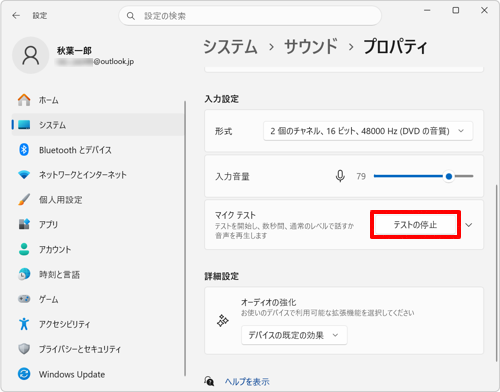
Task: Click the Bluetooth icon in sidebar
Action: tap(24, 150)
